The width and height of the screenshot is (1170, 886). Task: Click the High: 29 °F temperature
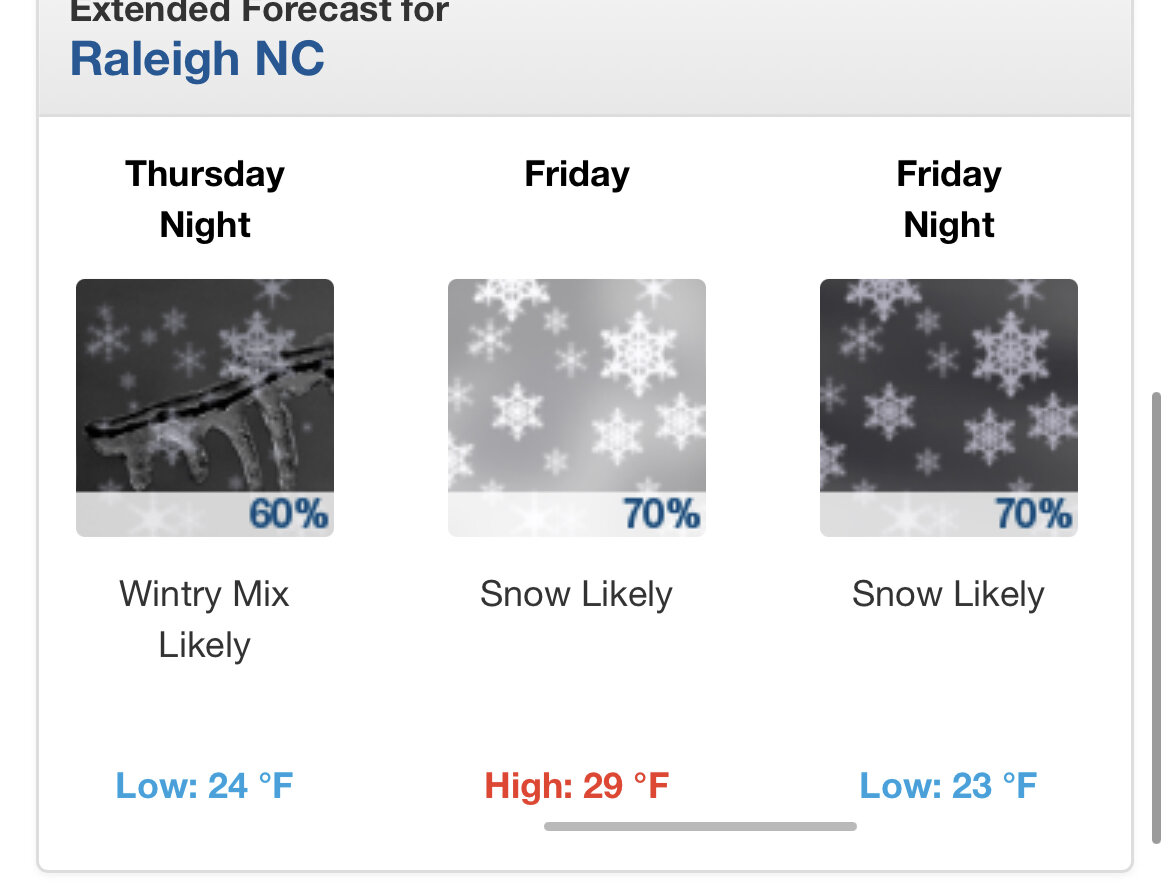pyautogui.click(x=576, y=785)
